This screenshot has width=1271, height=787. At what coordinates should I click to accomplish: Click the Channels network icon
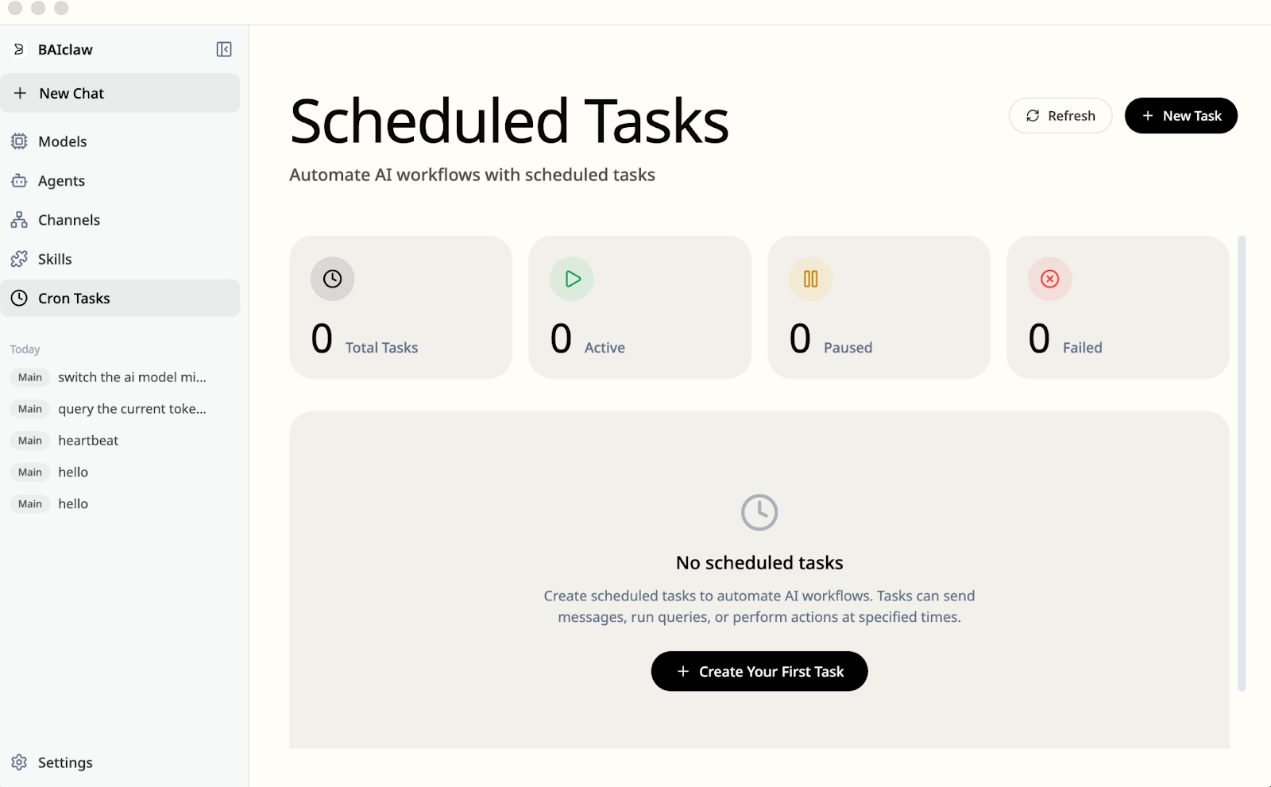pyautogui.click(x=19, y=220)
